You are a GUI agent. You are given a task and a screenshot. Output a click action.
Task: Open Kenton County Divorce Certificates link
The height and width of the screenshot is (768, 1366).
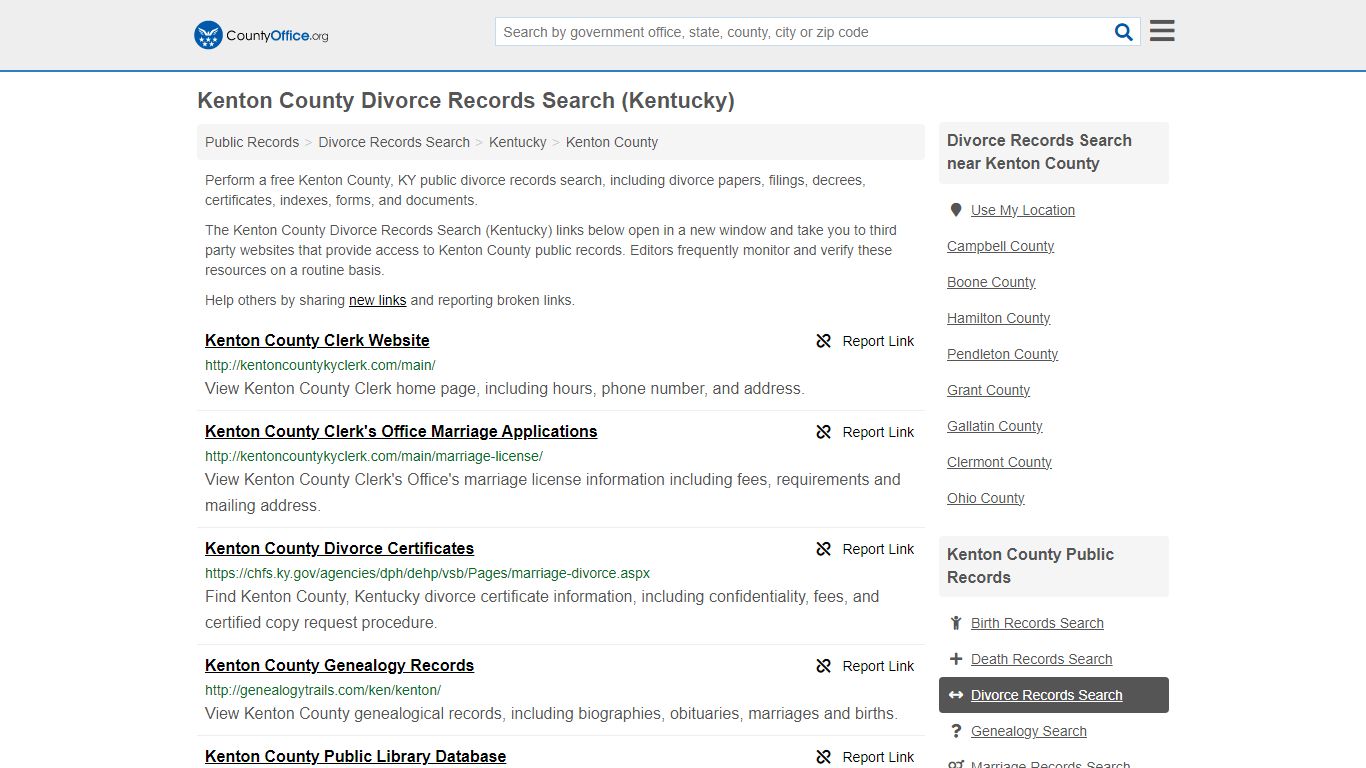coord(339,548)
